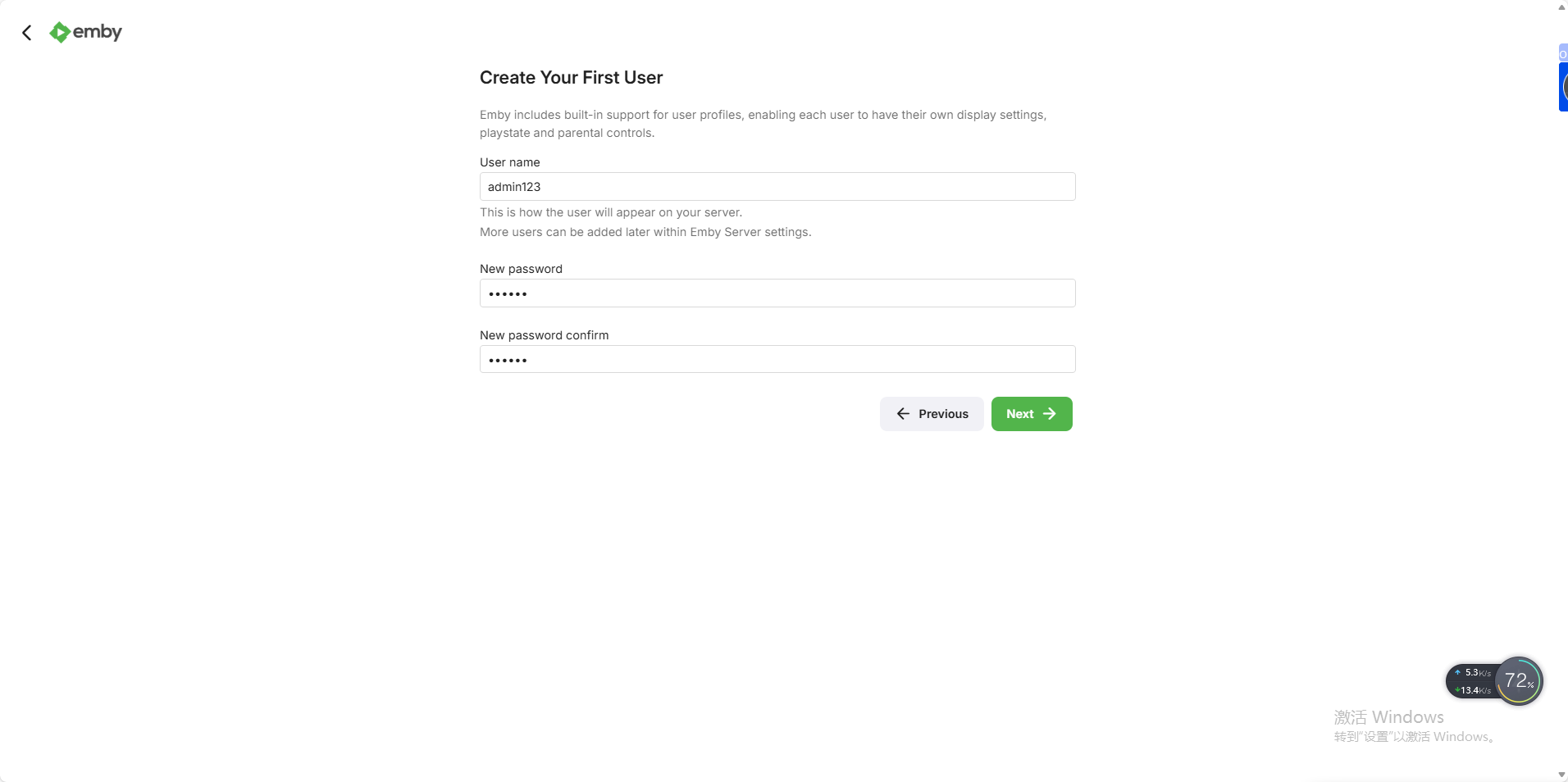The width and height of the screenshot is (1568, 782).
Task: Click the emby logo icon
Action: coord(59,32)
